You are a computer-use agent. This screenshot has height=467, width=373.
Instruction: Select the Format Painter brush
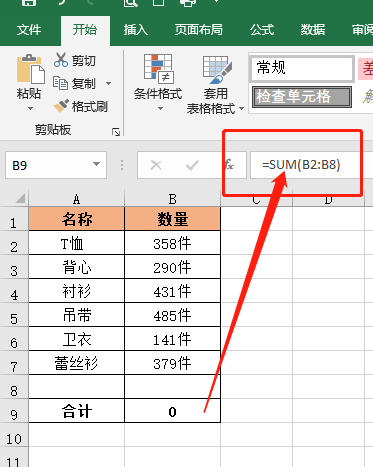point(61,106)
